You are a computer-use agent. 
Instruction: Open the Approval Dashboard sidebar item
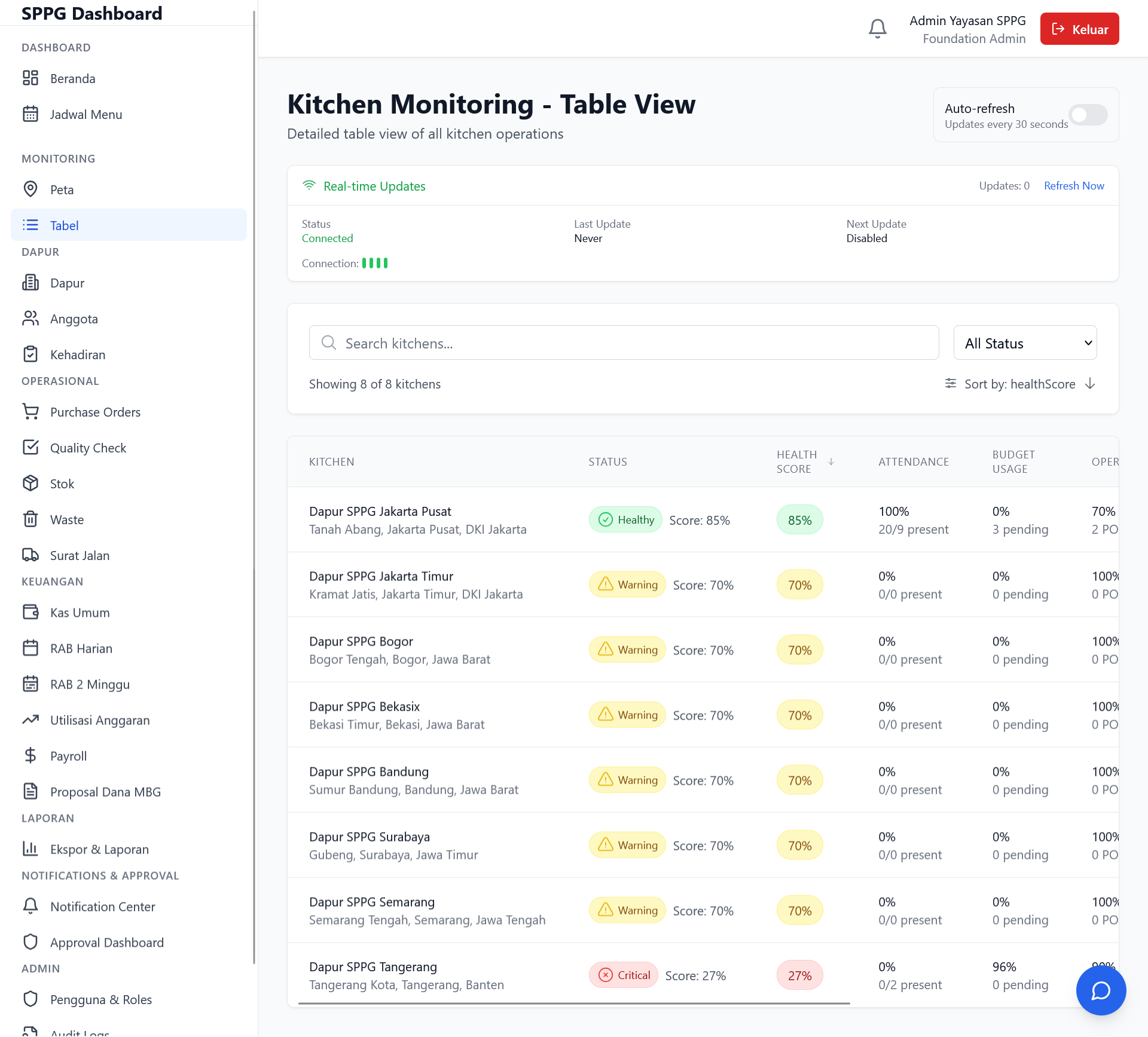tap(106, 943)
